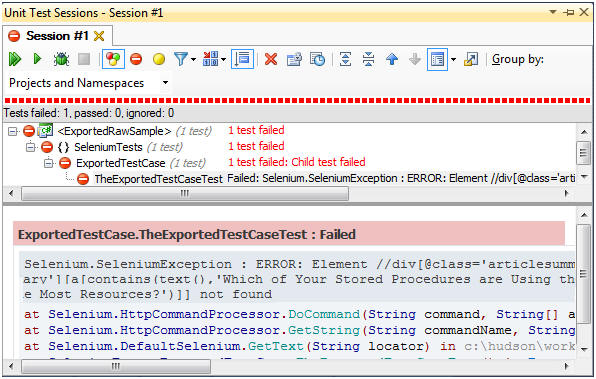This screenshot has width=596, height=379.
Task: Open window options dropdown arrow in title bar
Action: point(553,12)
